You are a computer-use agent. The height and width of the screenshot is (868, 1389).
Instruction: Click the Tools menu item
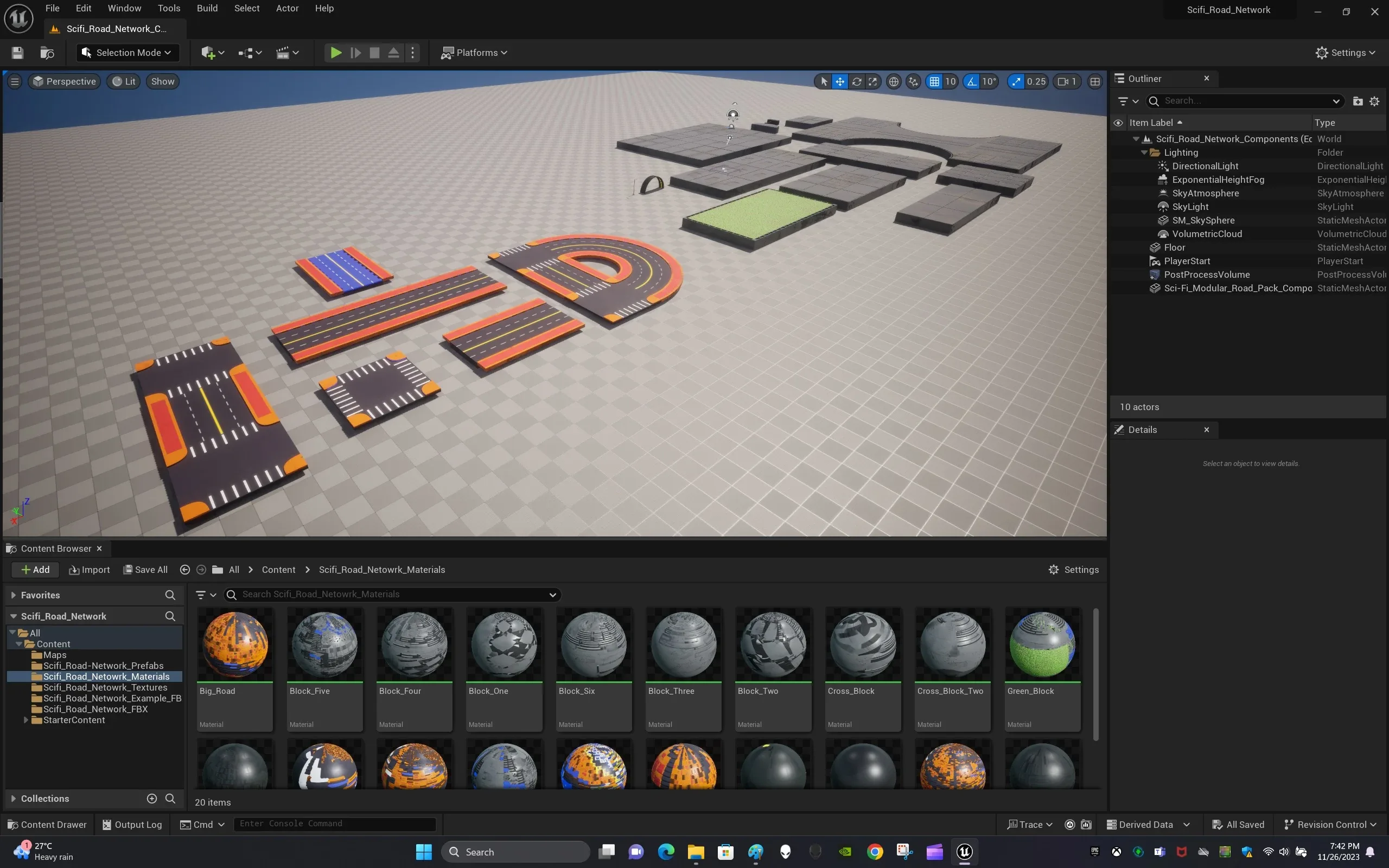[168, 9]
